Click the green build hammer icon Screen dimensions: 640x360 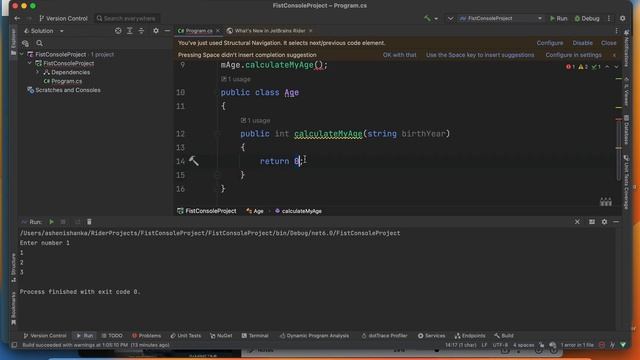tap(427, 18)
